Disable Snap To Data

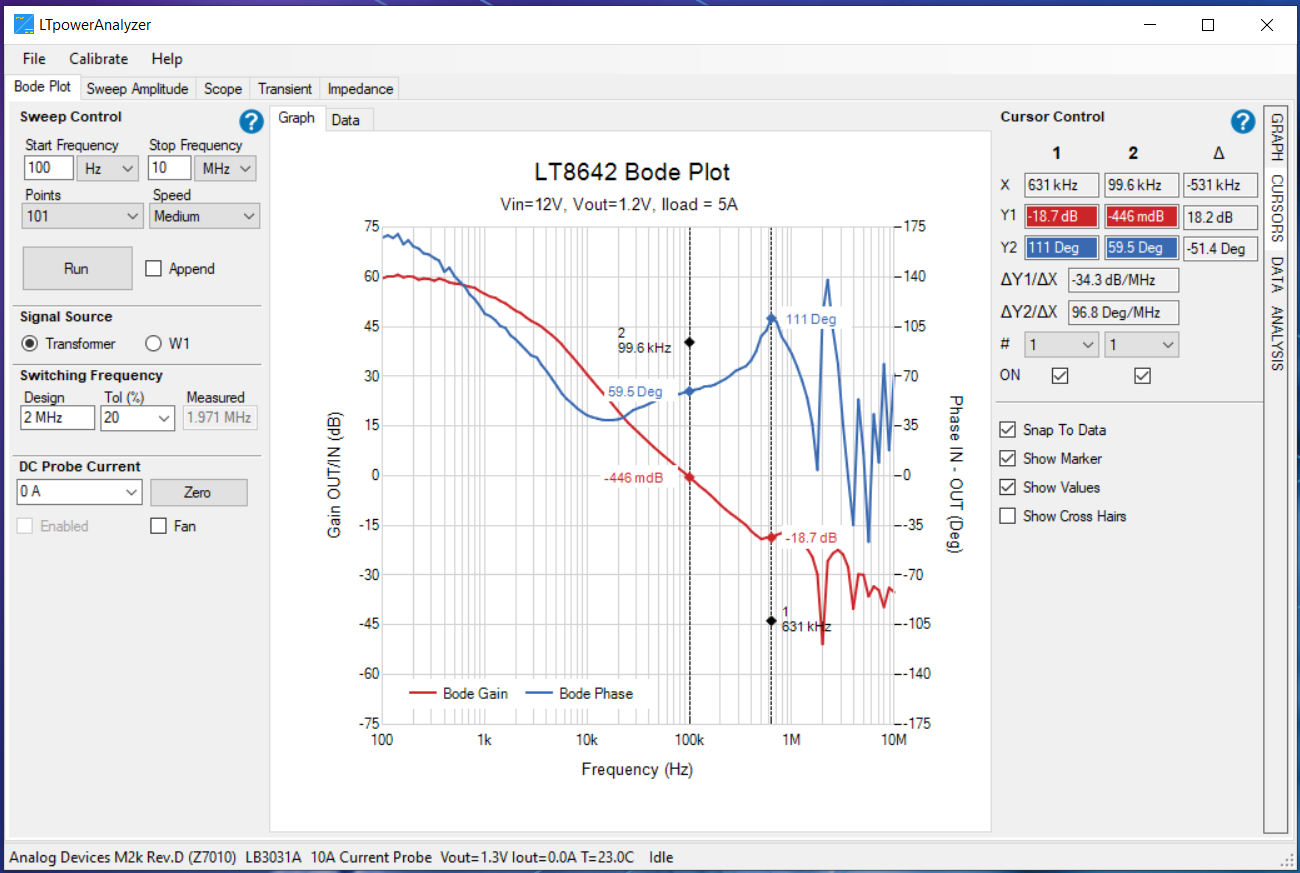[x=1008, y=430]
